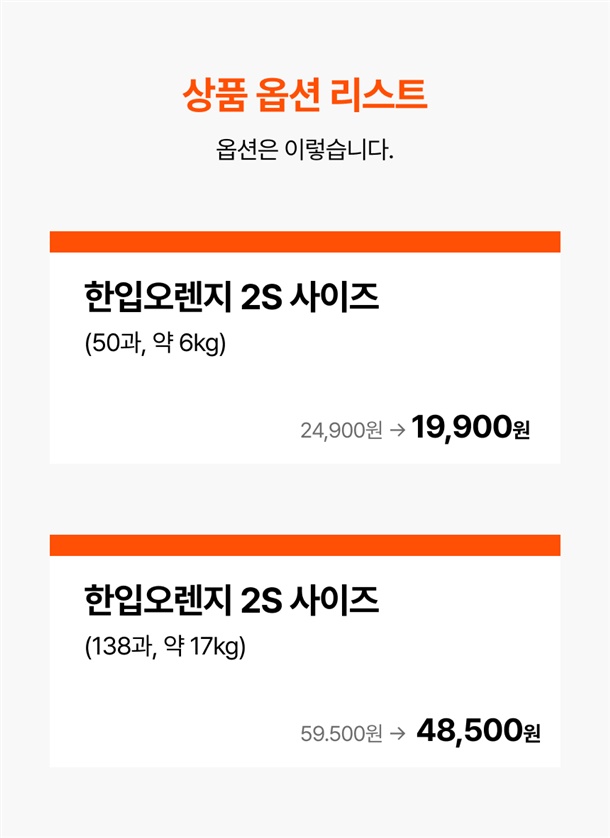This screenshot has height=838, width=610.
Task: Click the small 원 after 19,900
Action: pos(521,431)
